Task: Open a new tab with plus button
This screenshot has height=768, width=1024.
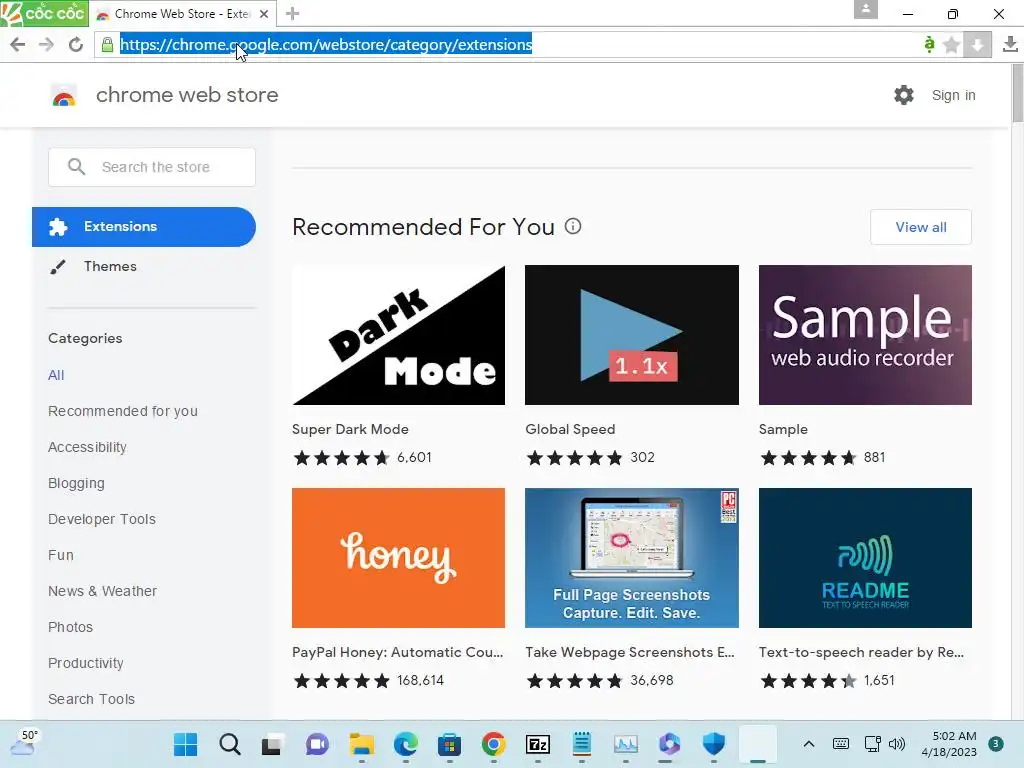Action: [293, 14]
